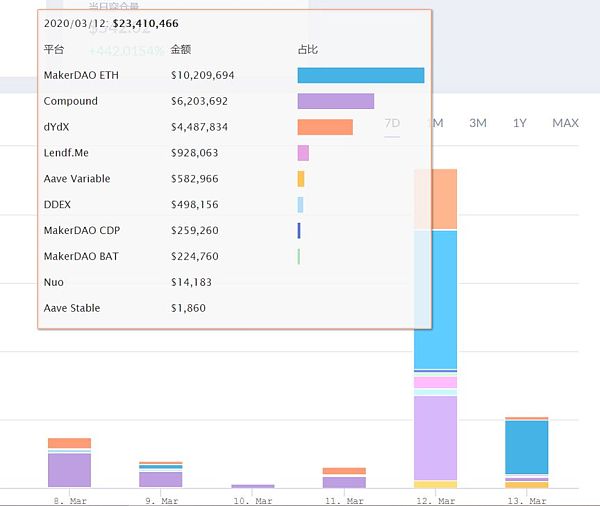Select the MAX time range tab
Viewport: 600px width, 506px height.
click(565, 123)
